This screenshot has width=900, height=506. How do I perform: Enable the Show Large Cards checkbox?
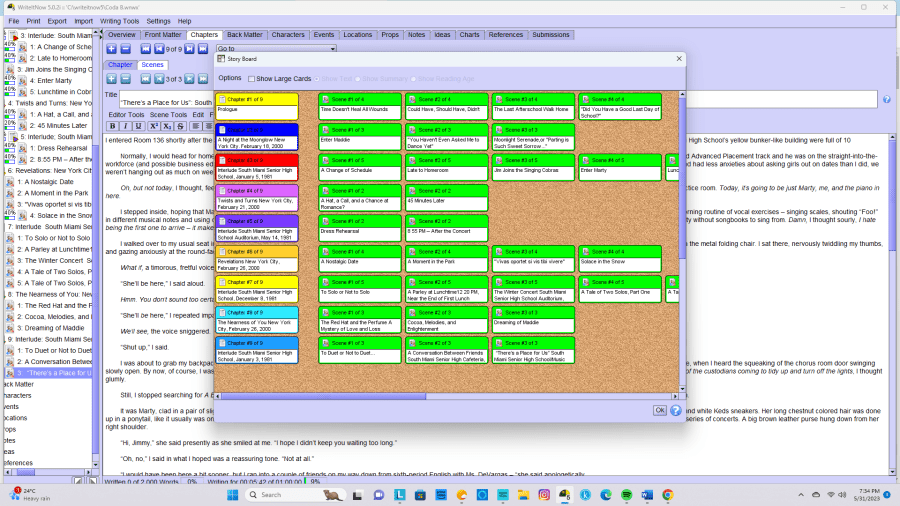pyautogui.click(x=251, y=78)
